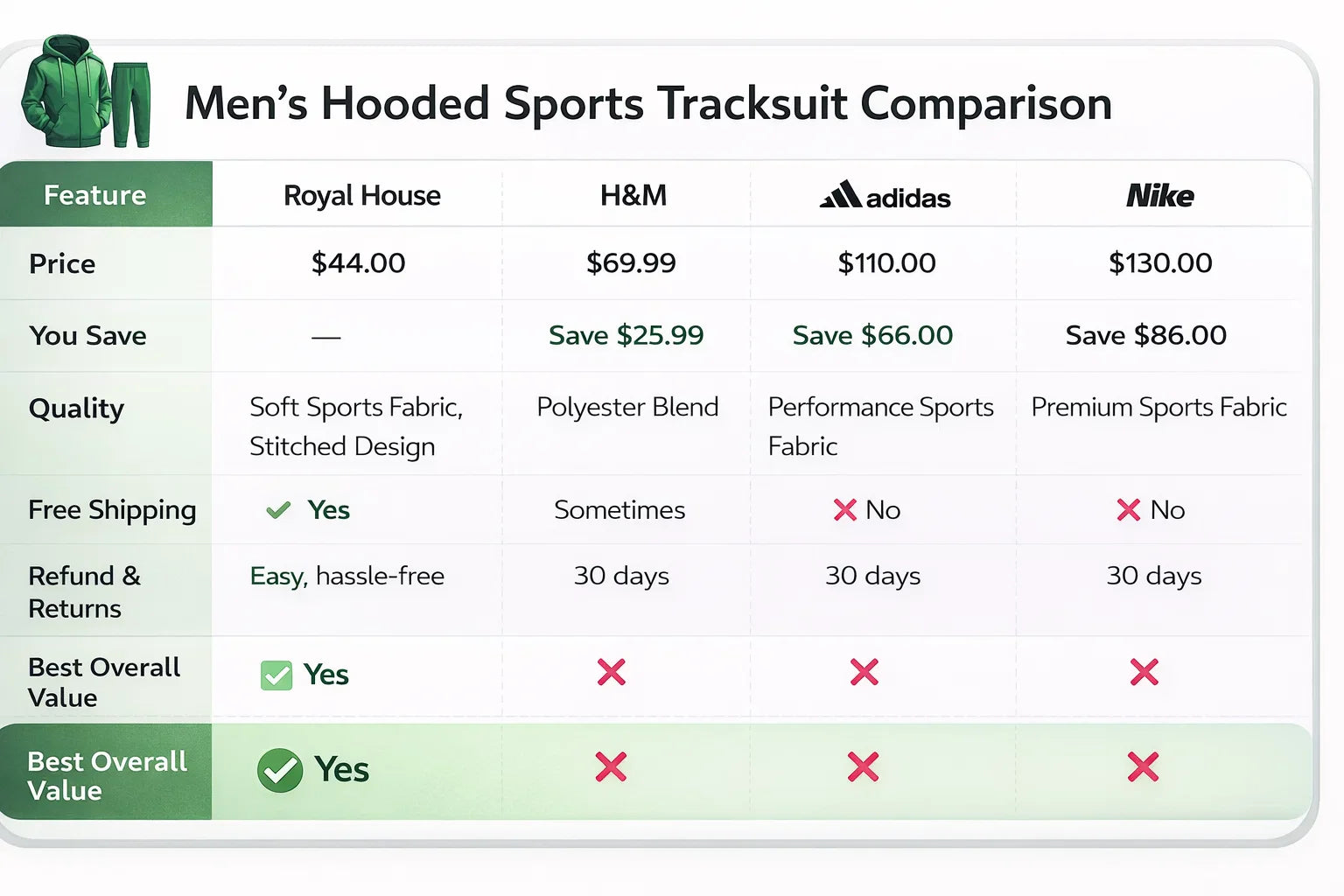Click the red X for Nike free shipping
The width and height of the screenshot is (1344, 896).
(x=1128, y=510)
